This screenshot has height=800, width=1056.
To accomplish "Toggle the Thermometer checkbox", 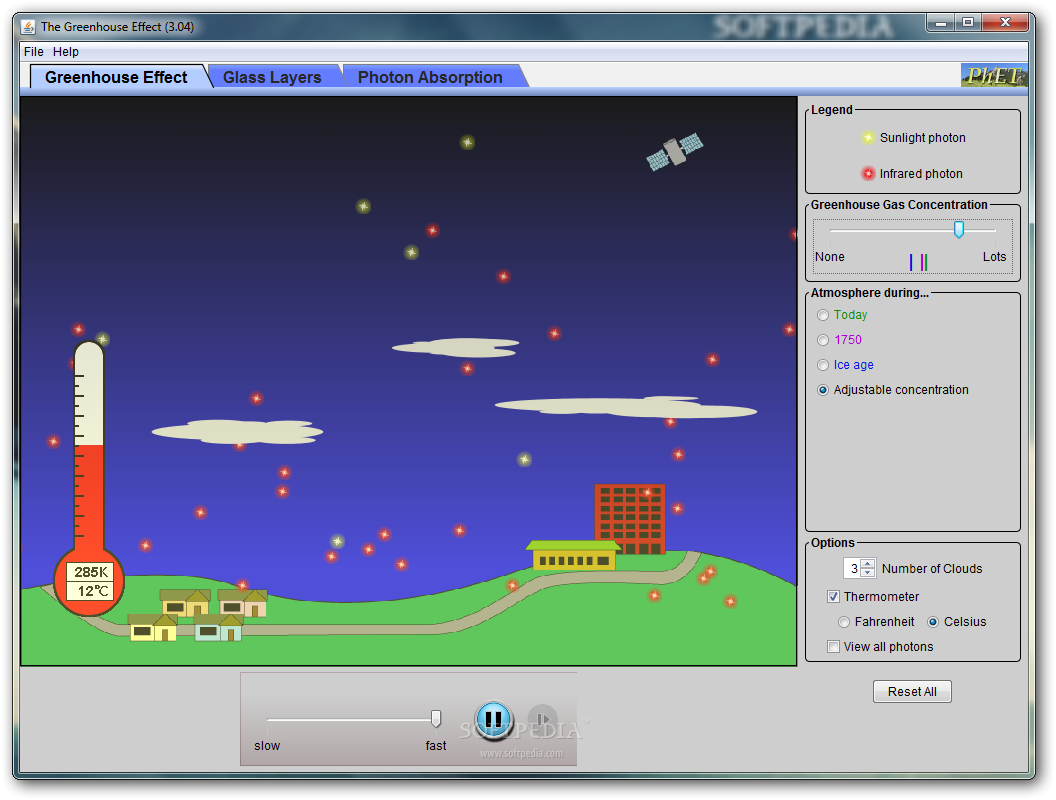I will click(833, 597).
